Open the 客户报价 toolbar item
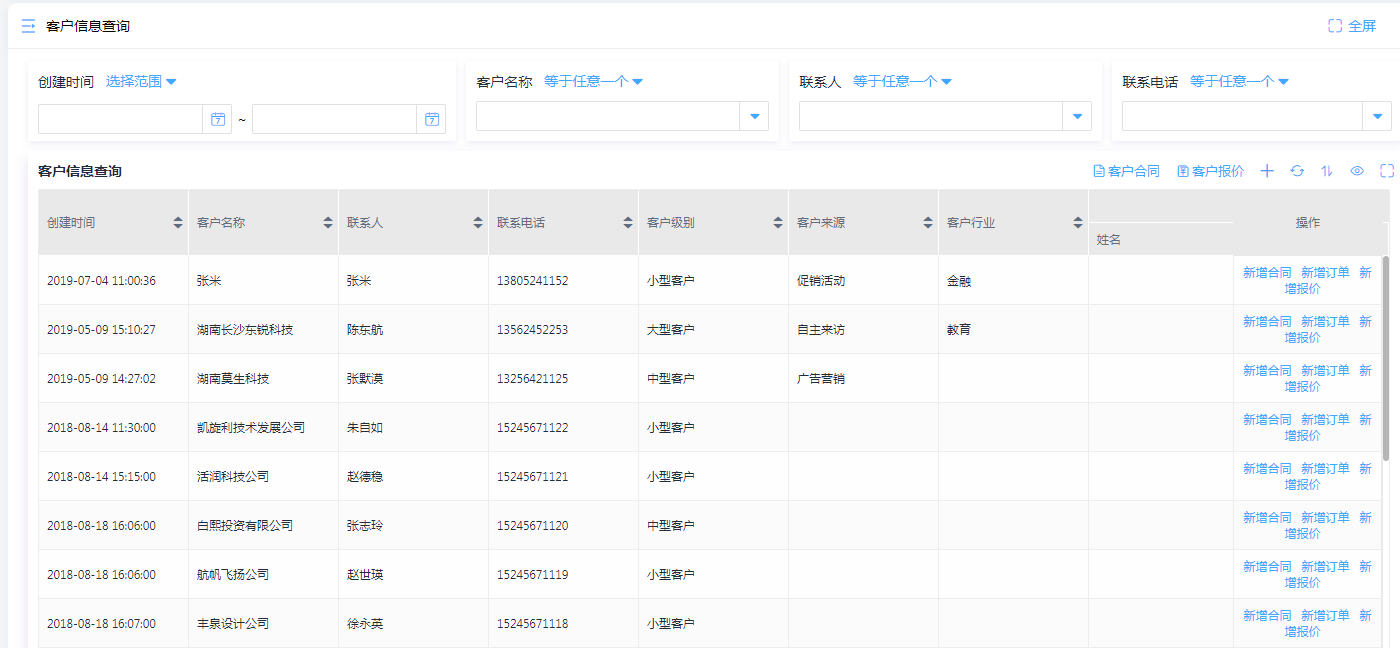Image resolution: width=1400 pixels, height=648 pixels. coord(1210,171)
